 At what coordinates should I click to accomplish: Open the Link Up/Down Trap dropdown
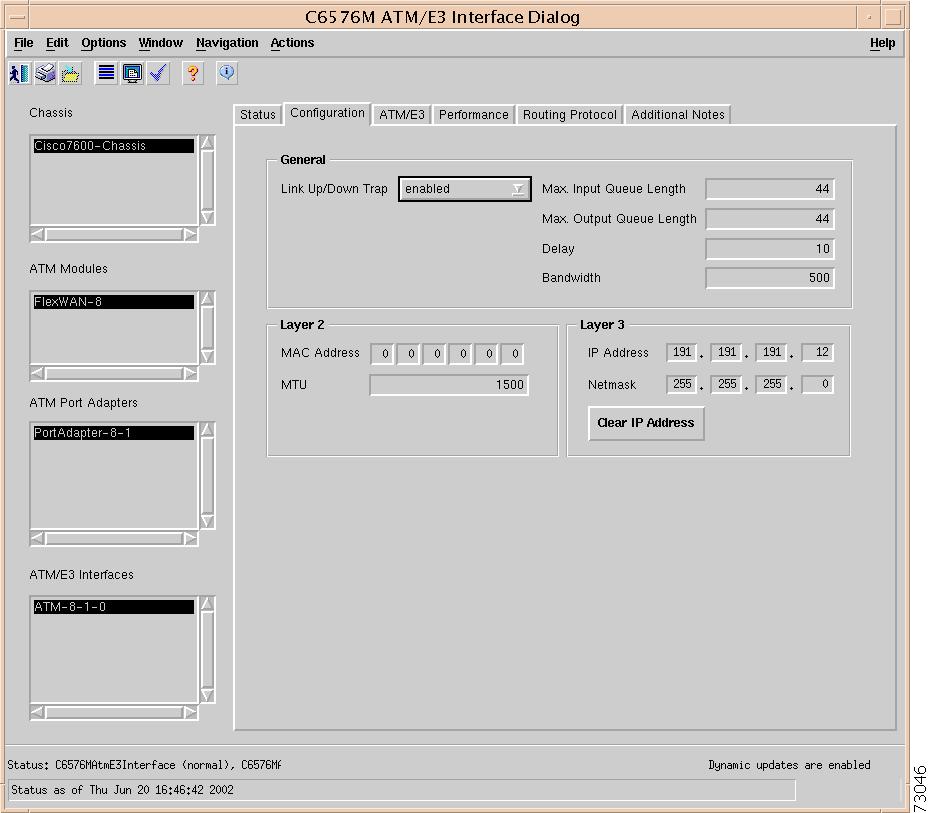point(464,189)
